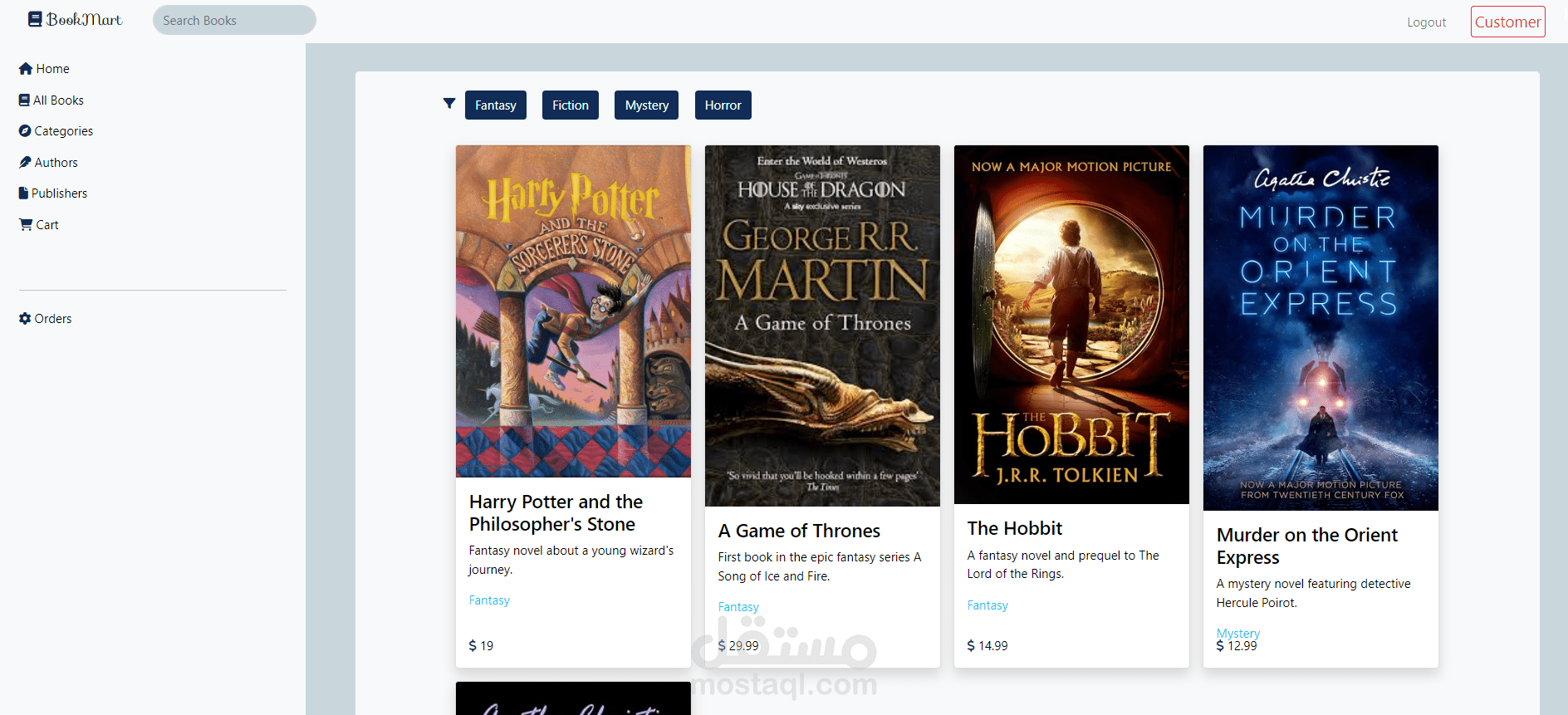Viewport: 1568px width, 715px height.
Task: Click the All Books book icon
Action: pyautogui.click(x=24, y=100)
